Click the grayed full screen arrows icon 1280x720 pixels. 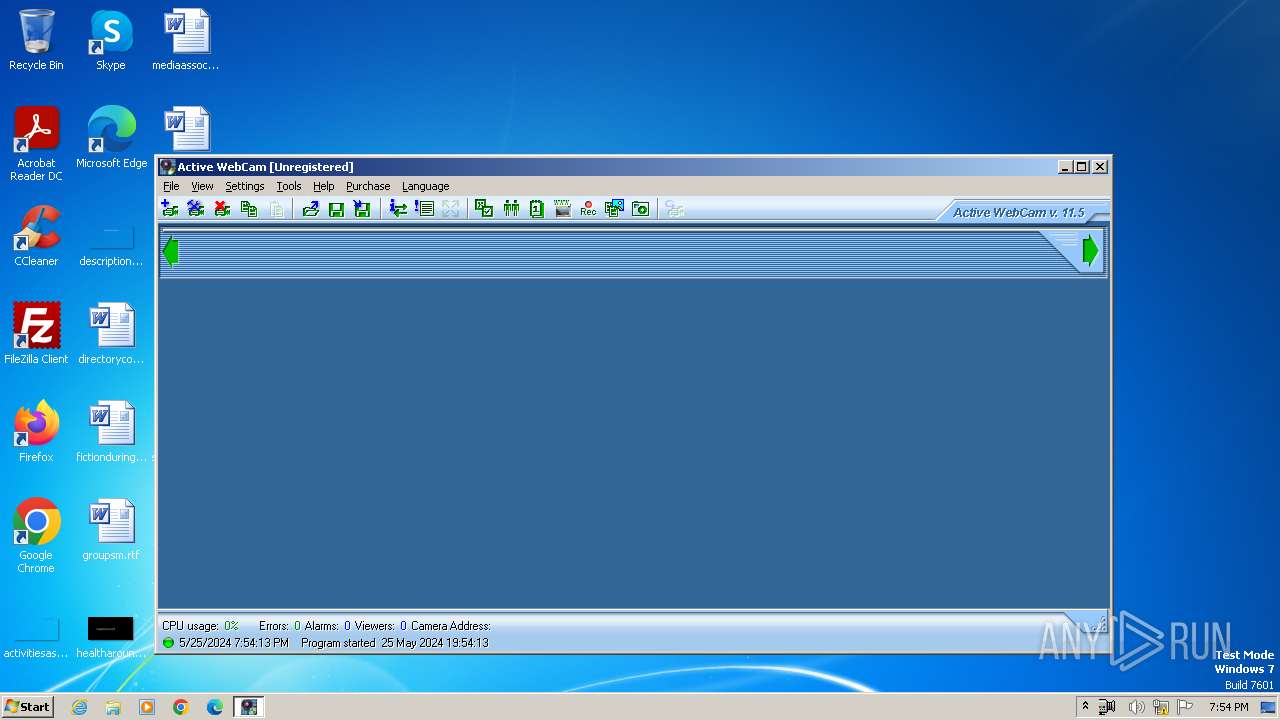tap(451, 208)
